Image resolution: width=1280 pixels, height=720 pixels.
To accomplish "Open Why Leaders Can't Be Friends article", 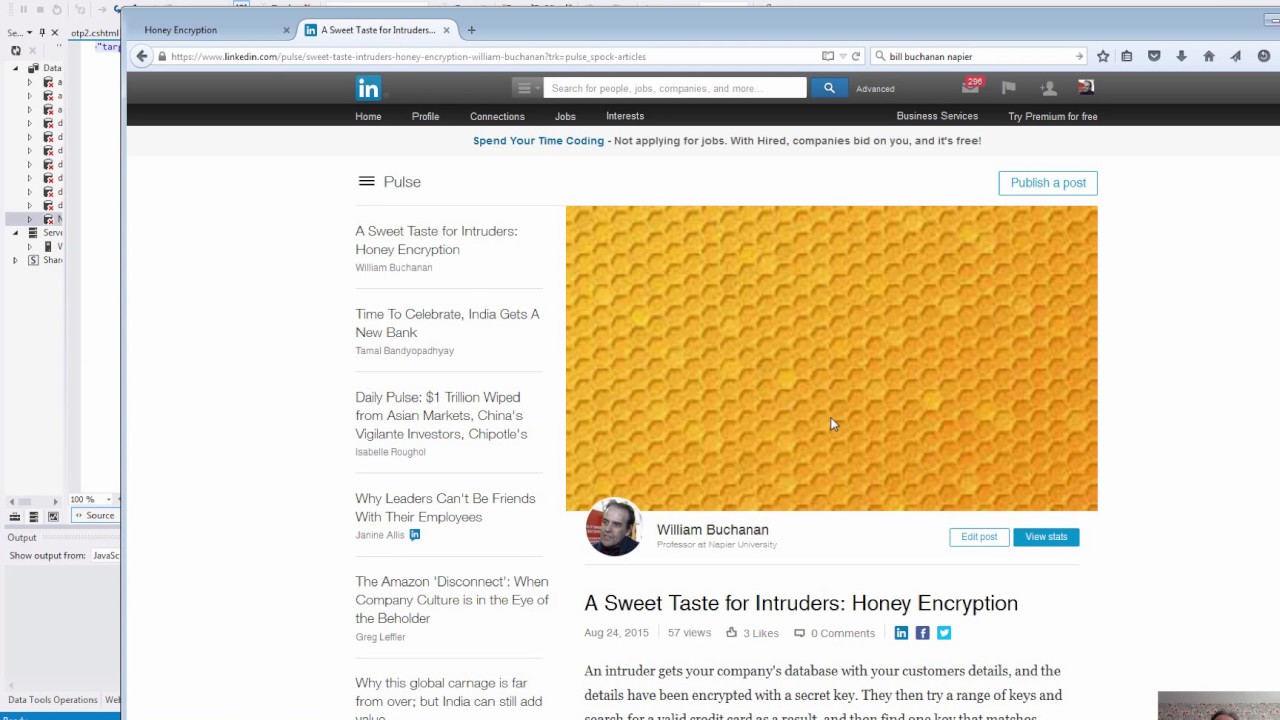I will click(445, 507).
